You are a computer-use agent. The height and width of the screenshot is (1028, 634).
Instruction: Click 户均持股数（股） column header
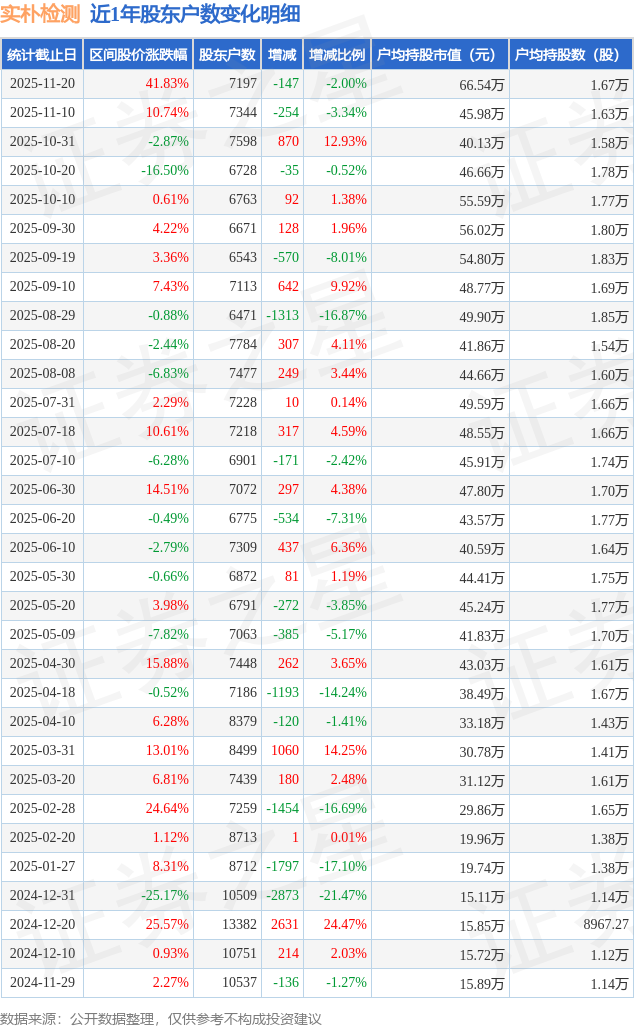point(570,55)
